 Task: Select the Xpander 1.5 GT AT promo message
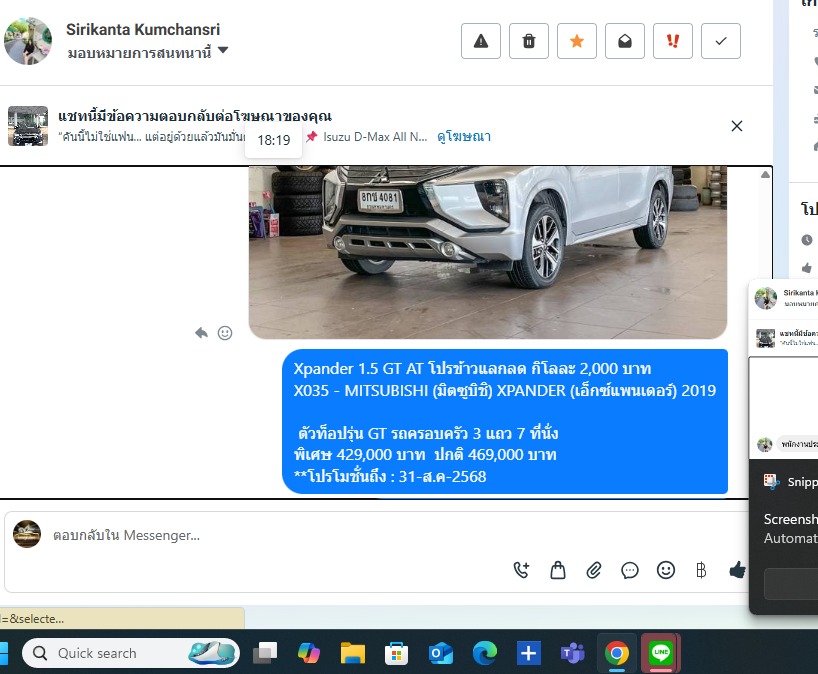click(504, 422)
